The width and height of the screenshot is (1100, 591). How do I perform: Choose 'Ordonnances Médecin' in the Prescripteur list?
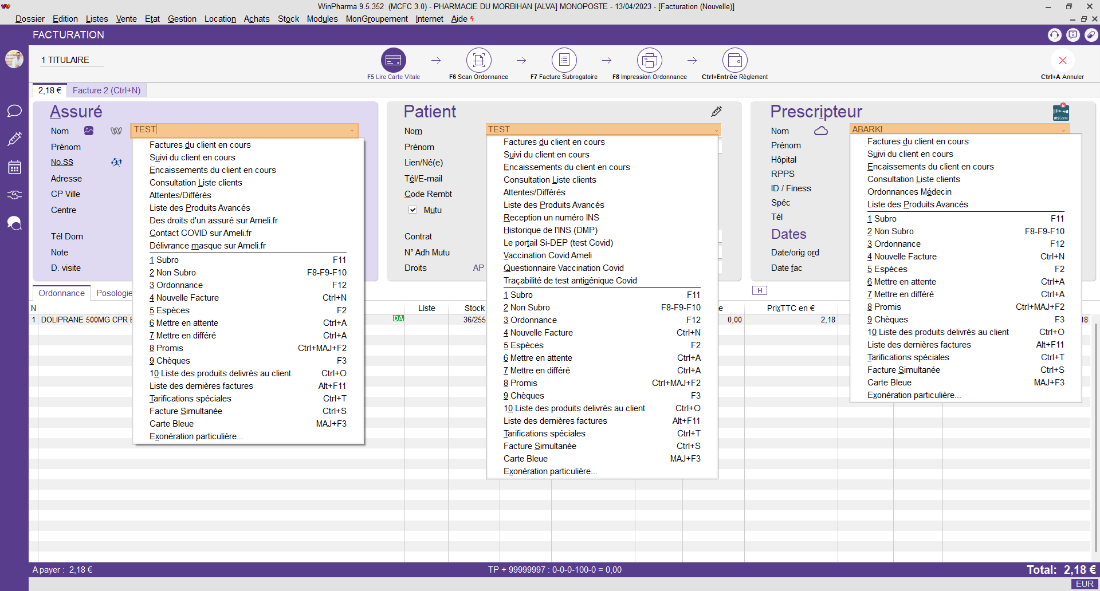pyautogui.click(x=909, y=192)
